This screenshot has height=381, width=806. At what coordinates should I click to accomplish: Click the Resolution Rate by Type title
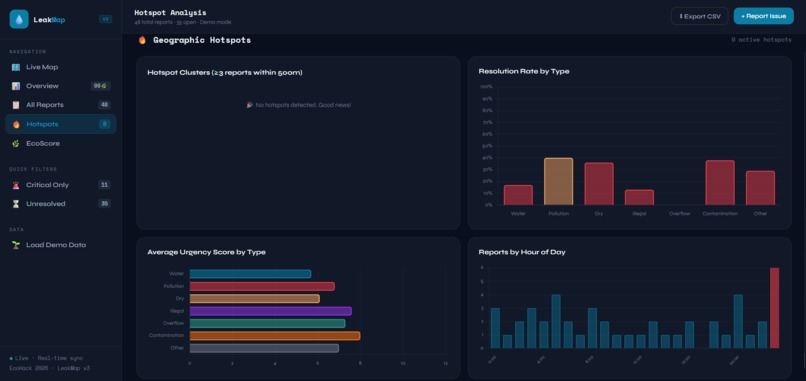click(524, 71)
